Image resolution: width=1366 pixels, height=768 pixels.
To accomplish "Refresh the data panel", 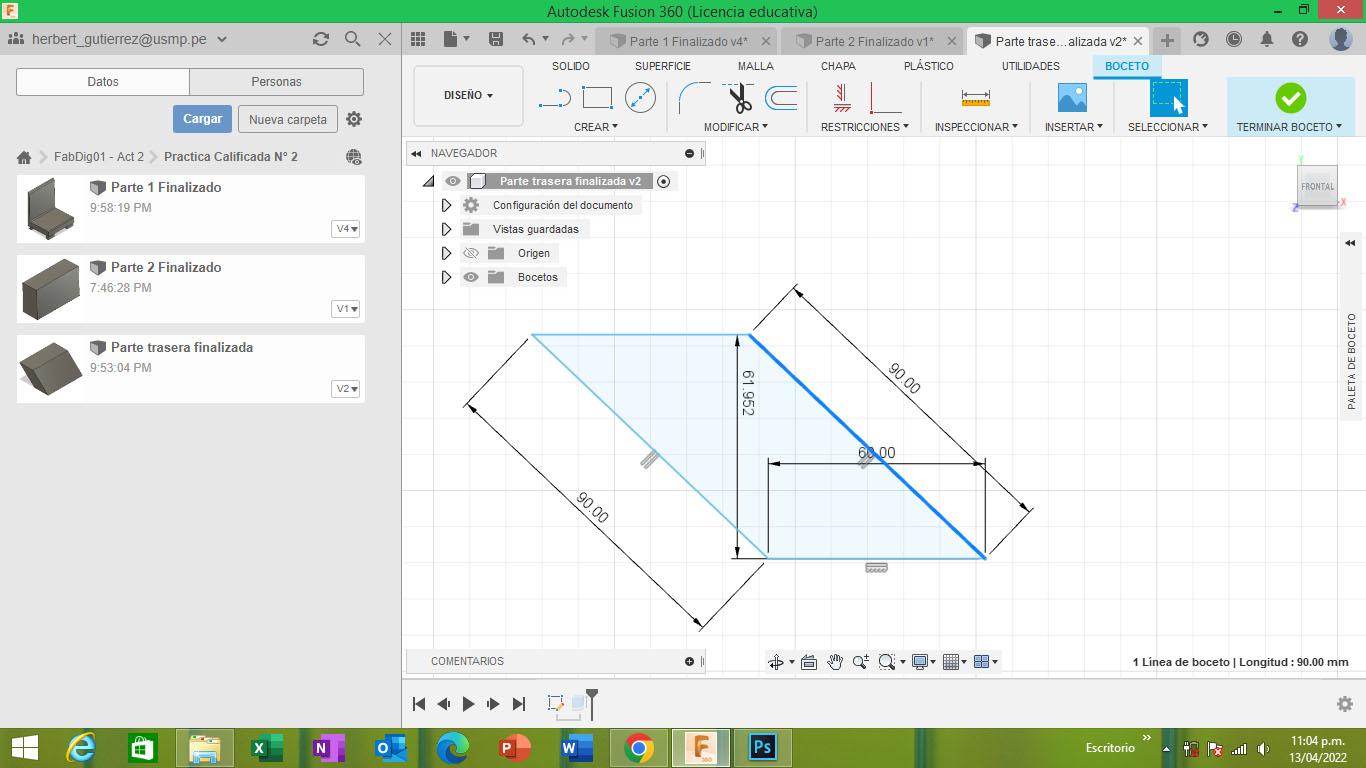I will click(x=320, y=39).
